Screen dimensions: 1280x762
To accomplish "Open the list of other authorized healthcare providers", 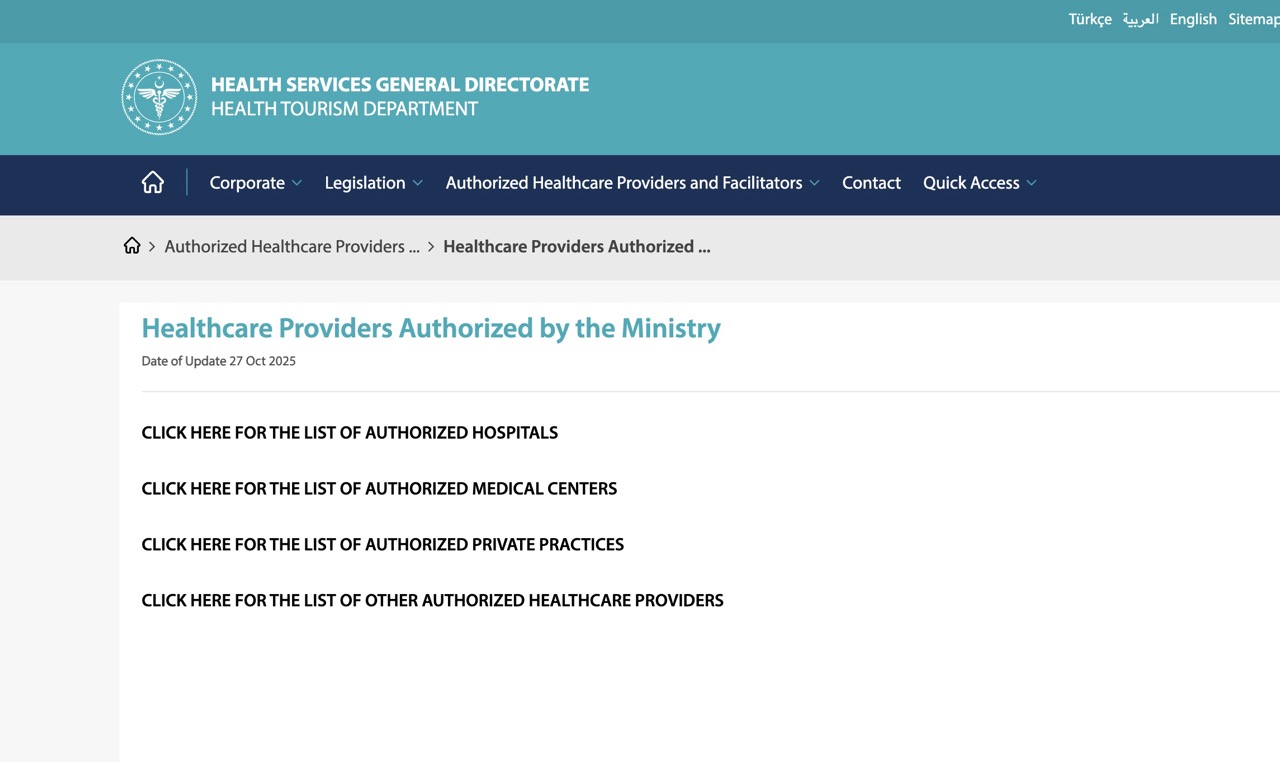I will tap(432, 601).
